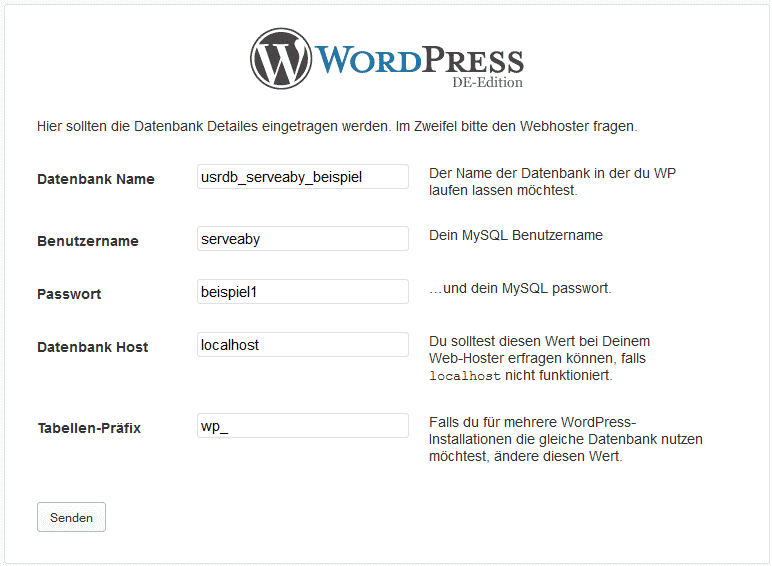Screen dimensions: 772x566
Task: Click into the Benutzername text field
Action: pyautogui.click(x=303, y=239)
